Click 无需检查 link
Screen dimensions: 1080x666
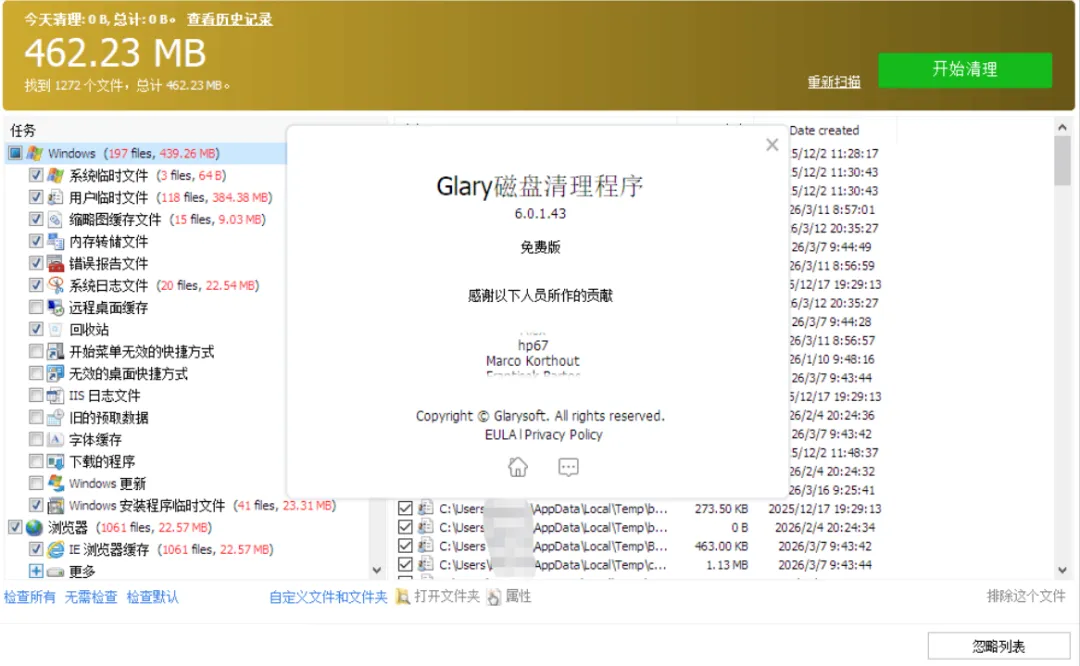click(91, 596)
